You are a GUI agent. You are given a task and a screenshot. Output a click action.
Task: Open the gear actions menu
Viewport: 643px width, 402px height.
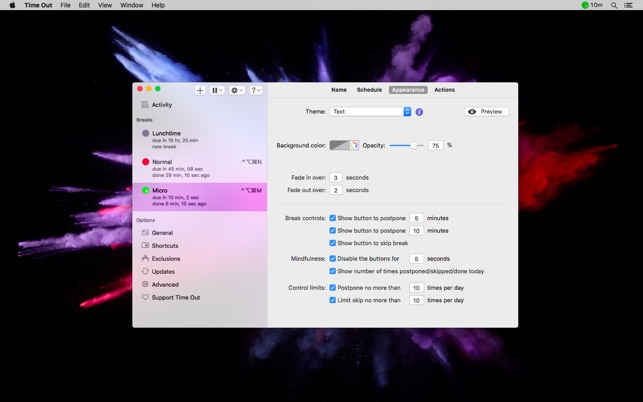click(x=236, y=90)
